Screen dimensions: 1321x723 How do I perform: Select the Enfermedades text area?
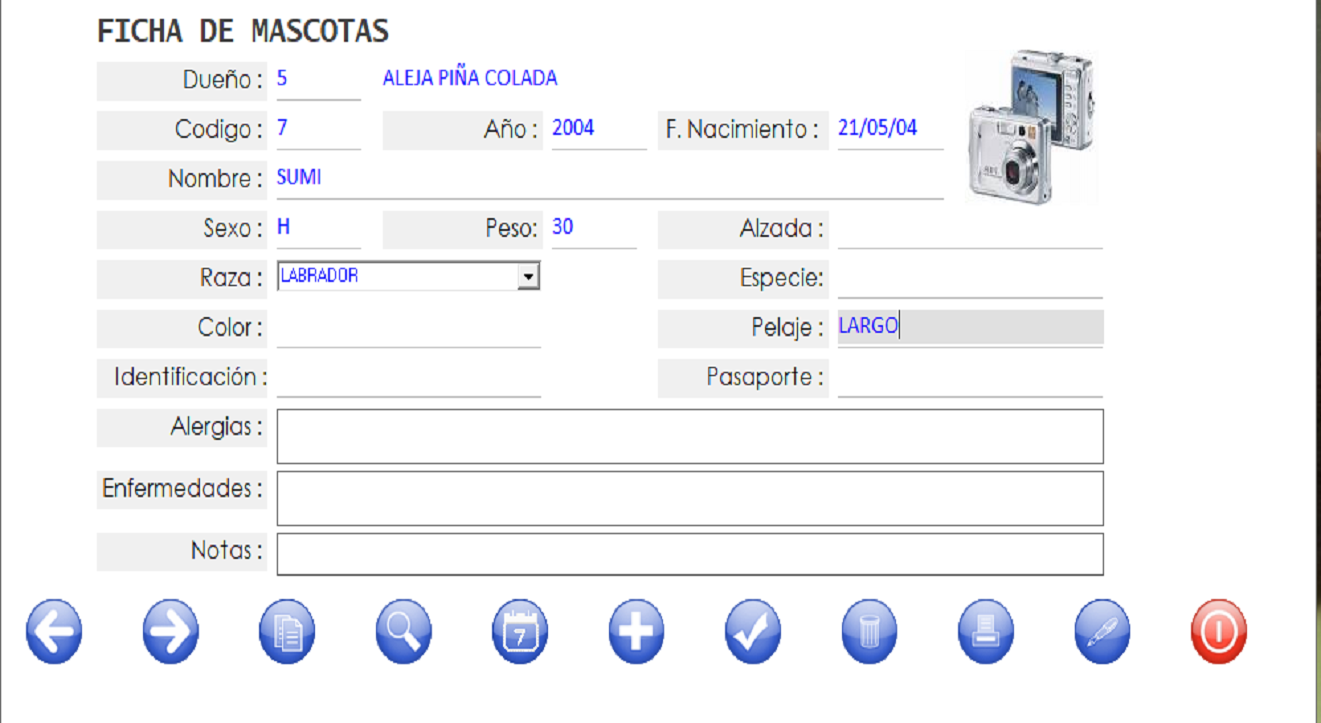689,498
